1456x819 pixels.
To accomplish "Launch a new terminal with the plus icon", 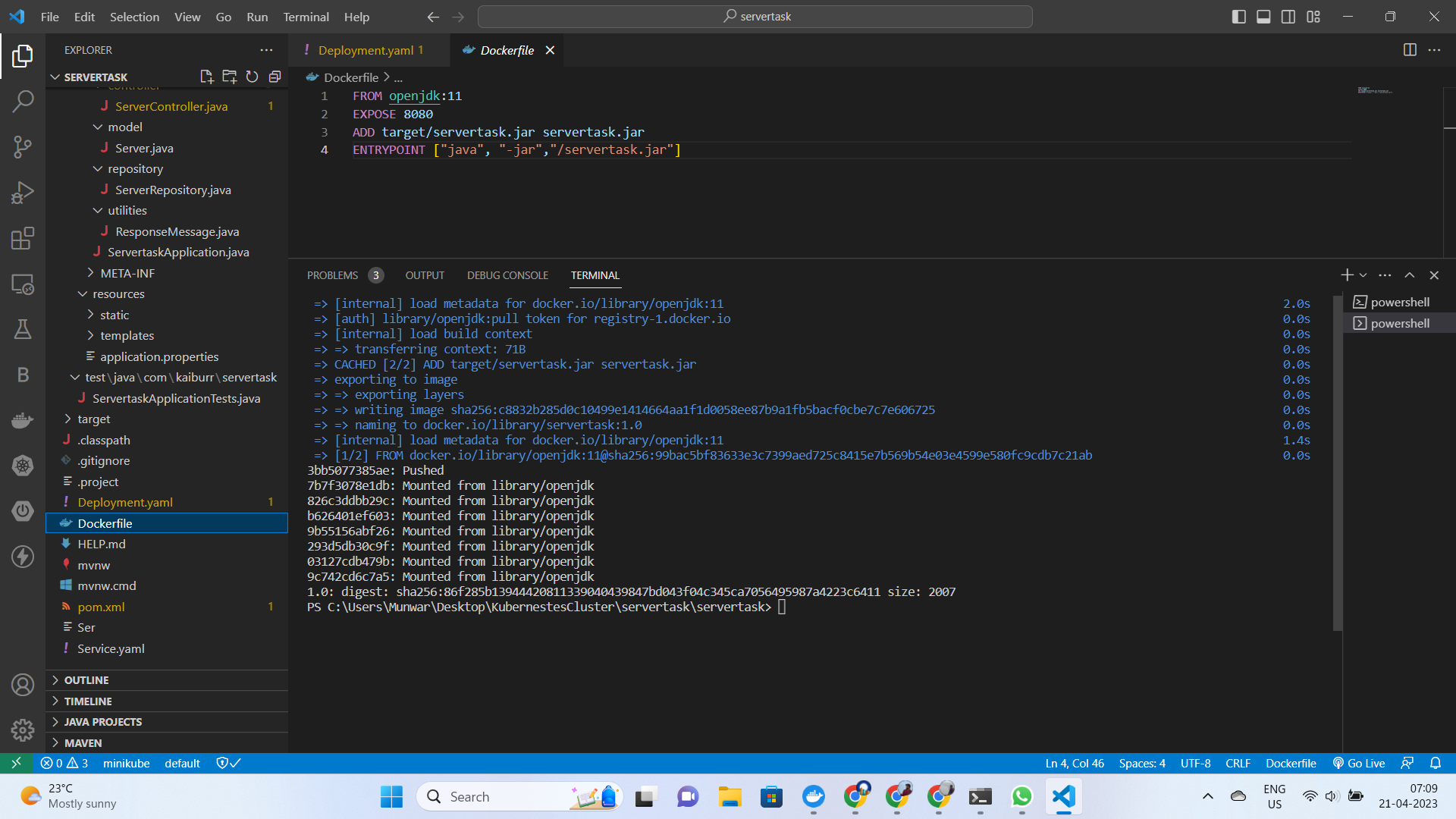I will [x=1347, y=275].
